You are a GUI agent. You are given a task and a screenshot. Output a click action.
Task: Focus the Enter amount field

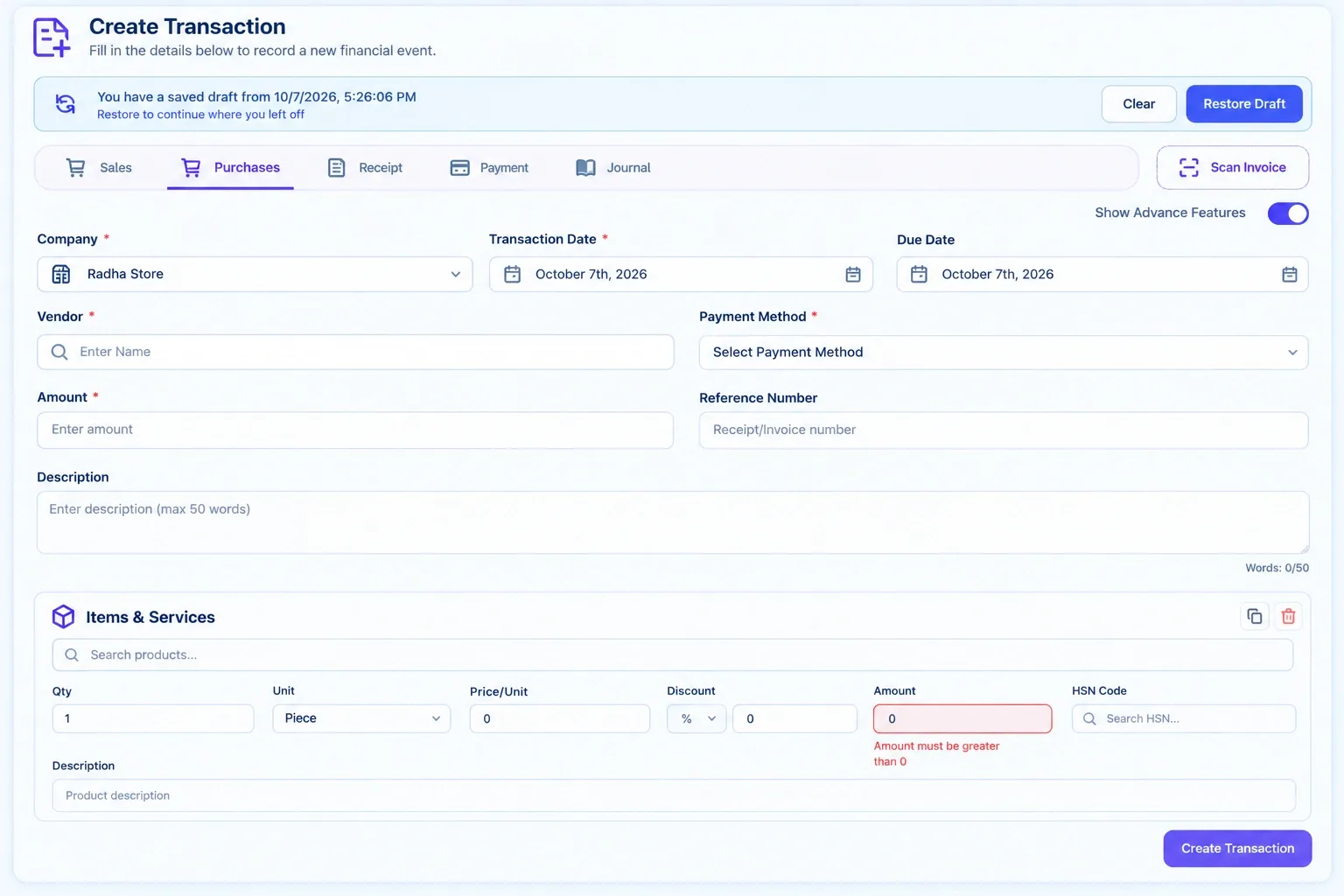click(355, 430)
